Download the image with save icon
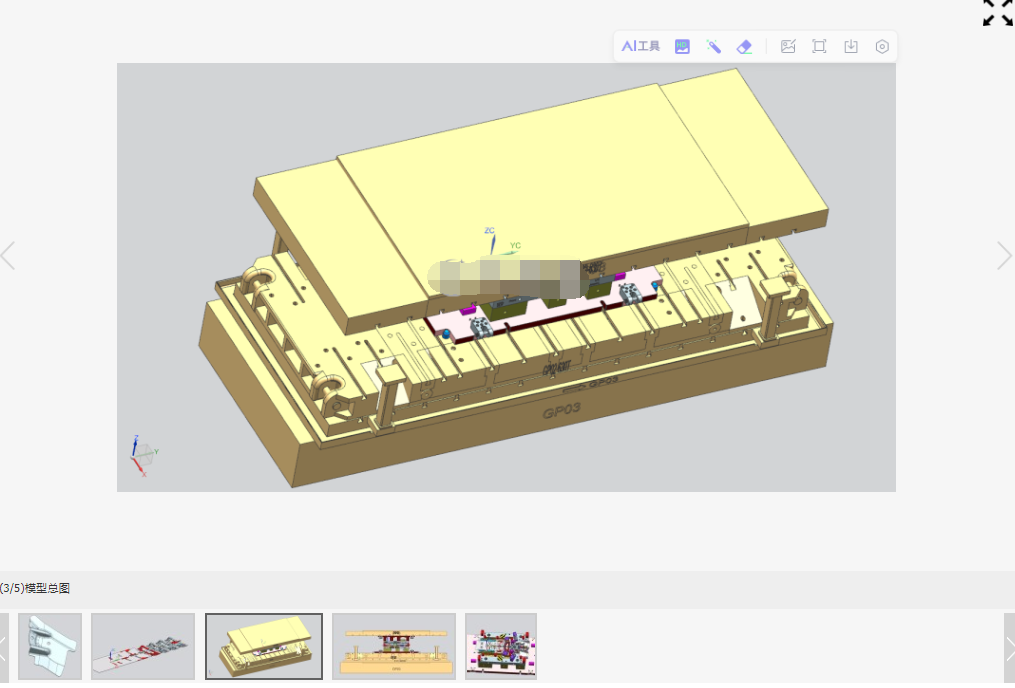Screen dimensions: 1015x688 click(x=851, y=47)
